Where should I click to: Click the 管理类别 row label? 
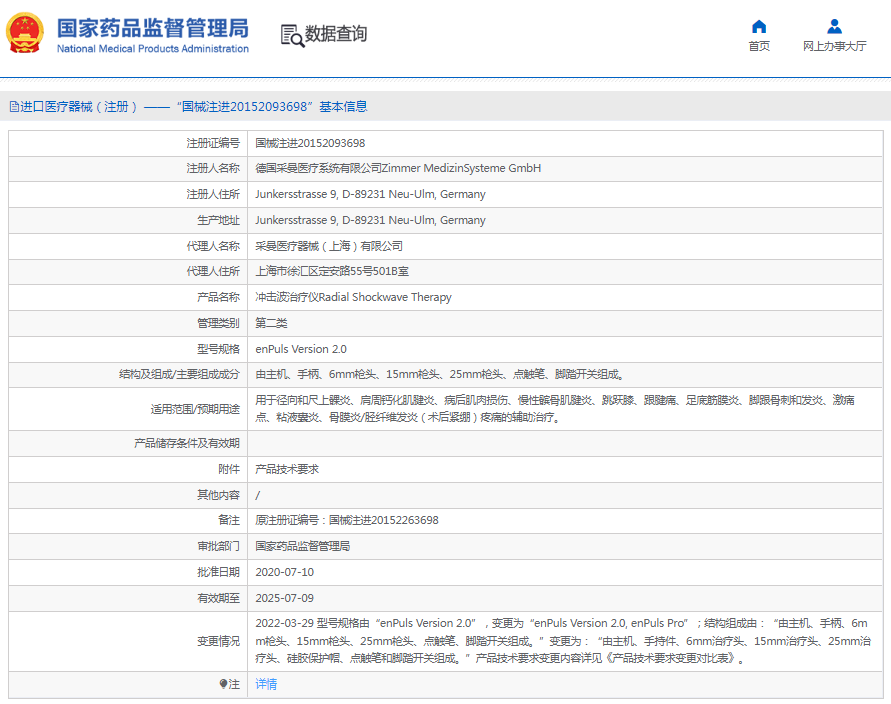click(x=218, y=323)
